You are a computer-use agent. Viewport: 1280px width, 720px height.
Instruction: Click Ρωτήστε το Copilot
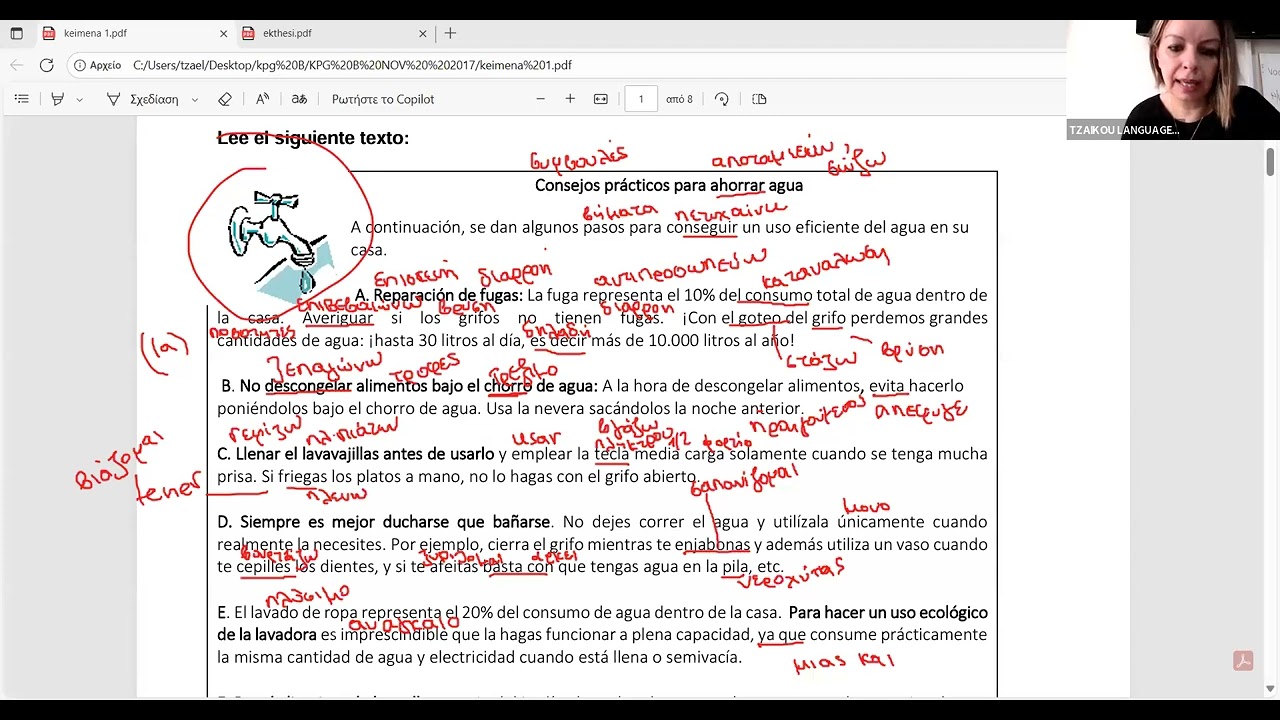point(383,99)
